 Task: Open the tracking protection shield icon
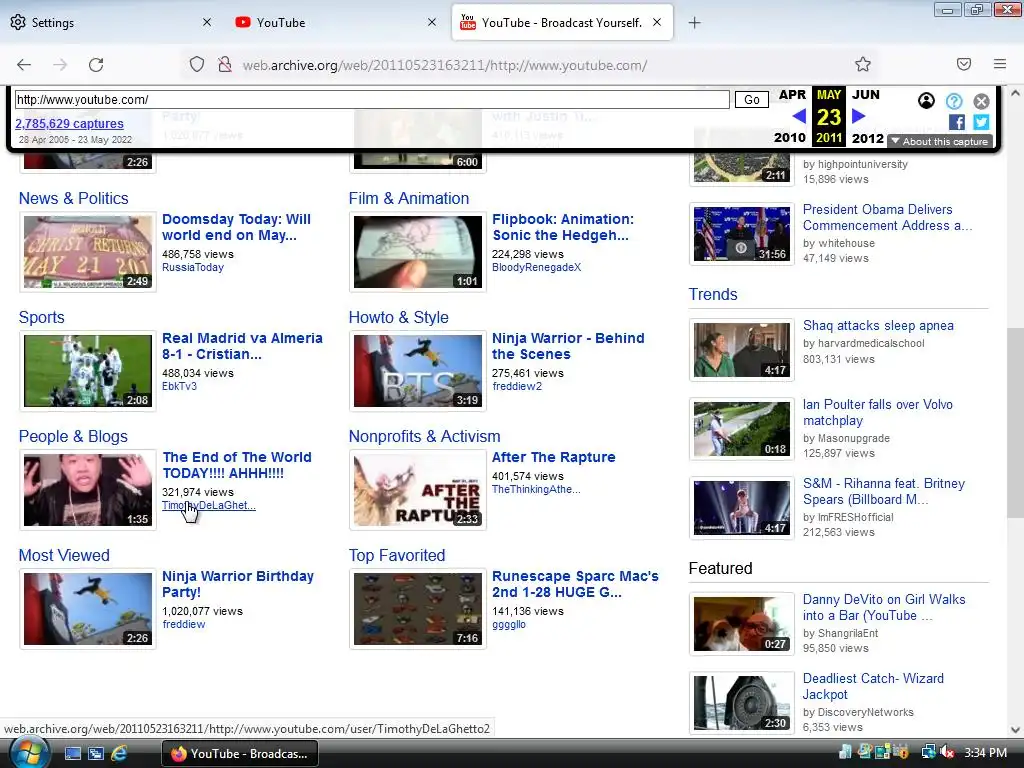[197, 65]
